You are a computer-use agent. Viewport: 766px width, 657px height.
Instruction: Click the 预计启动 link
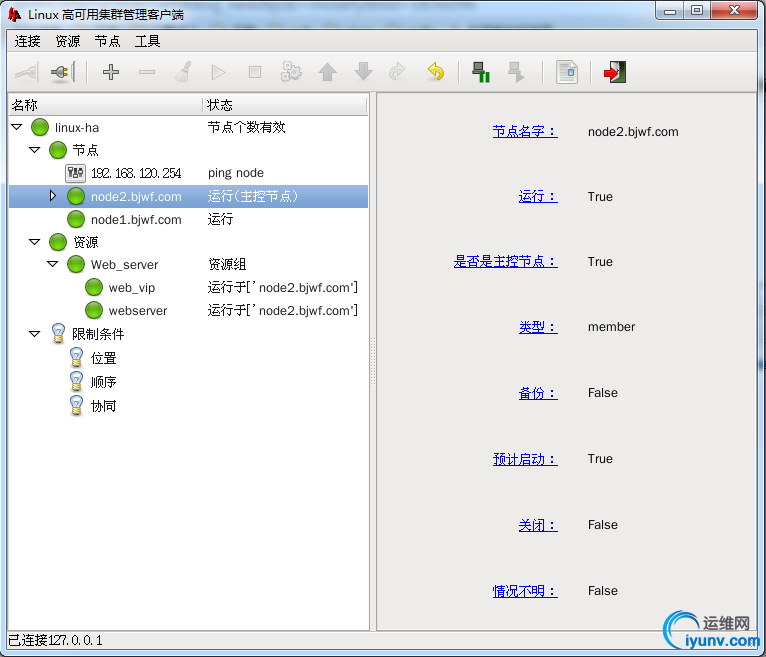pyautogui.click(x=525, y=459)
